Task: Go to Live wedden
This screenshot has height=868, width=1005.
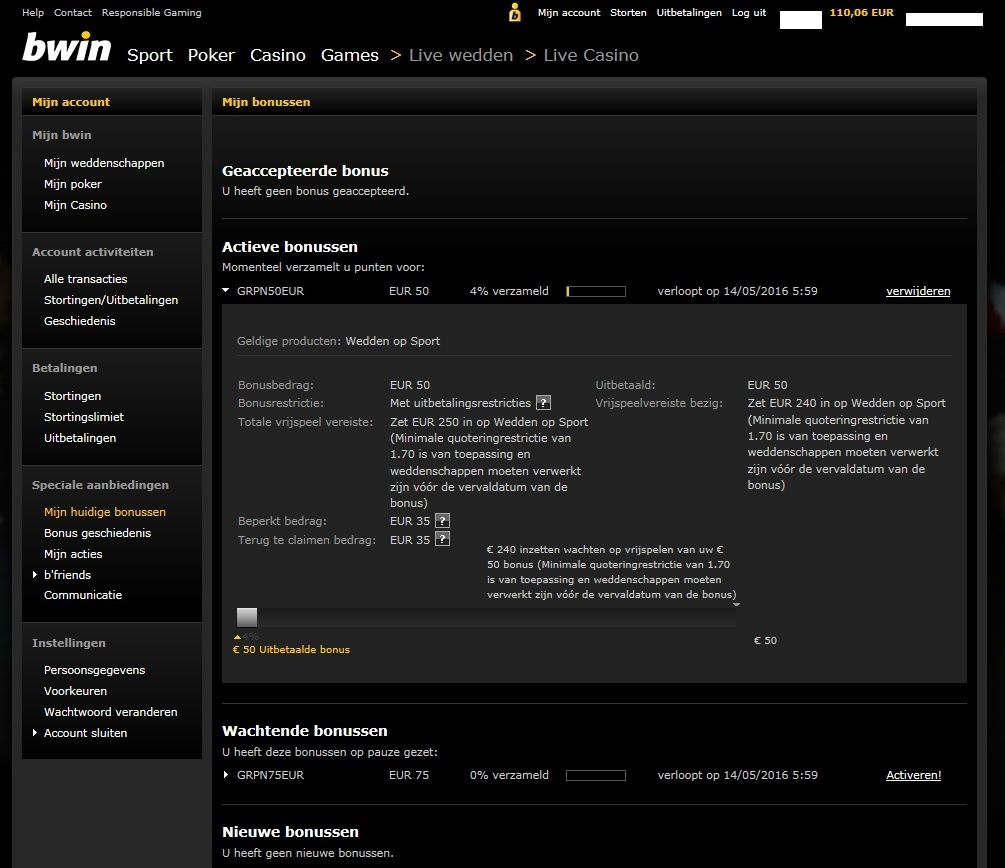Action: tap(461, 55)
